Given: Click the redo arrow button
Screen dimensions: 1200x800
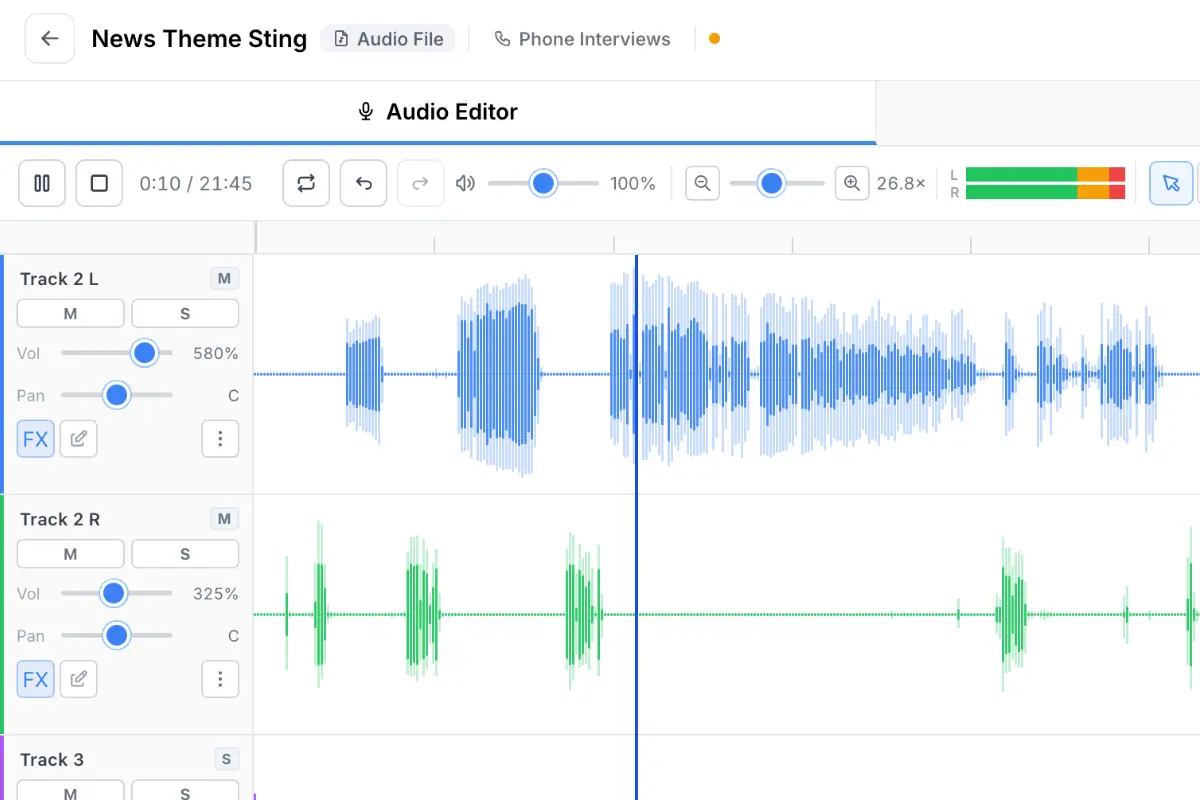Looking at the screenshot, I should click(x=421, y=183).
